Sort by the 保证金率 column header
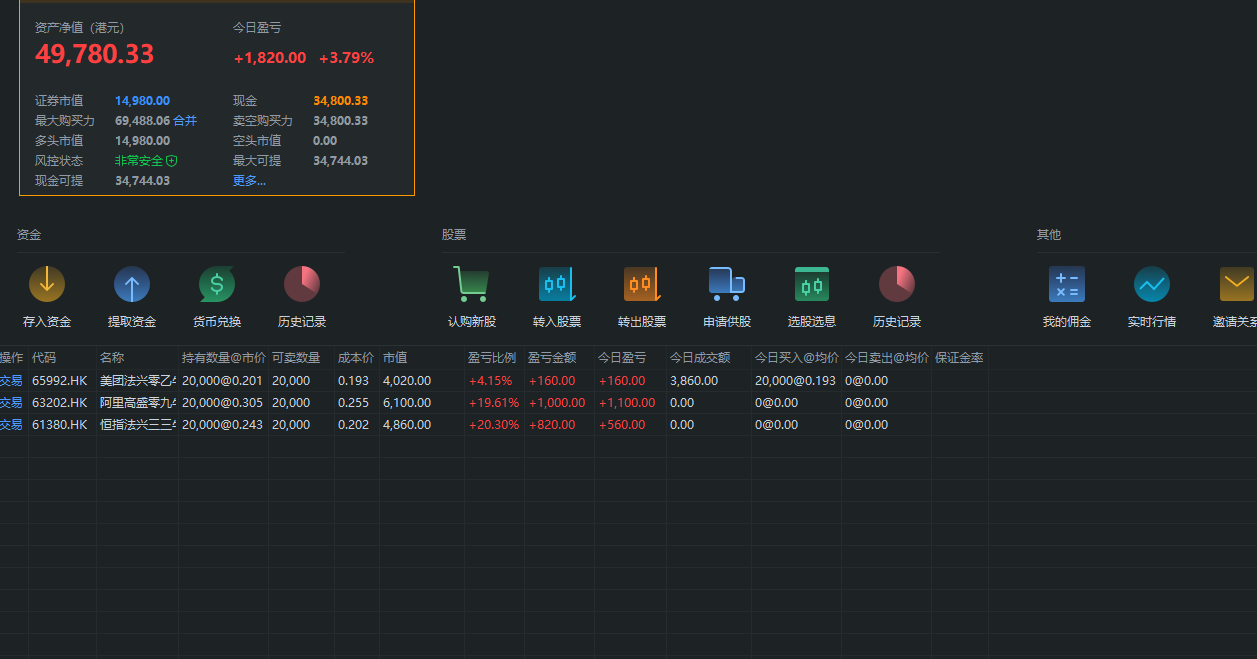This screenshot has width=1257, height=659. tap(959, 358)
